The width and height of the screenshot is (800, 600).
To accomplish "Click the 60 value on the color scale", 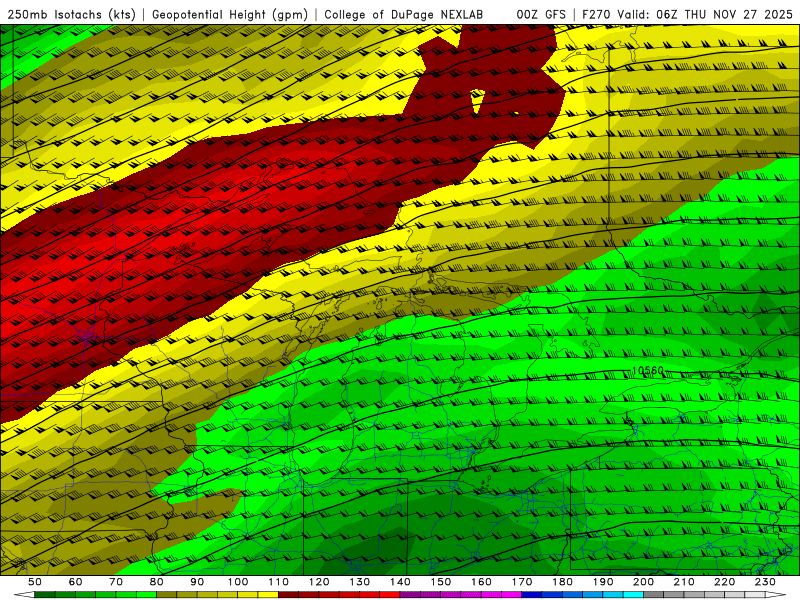I will point(75,582).
